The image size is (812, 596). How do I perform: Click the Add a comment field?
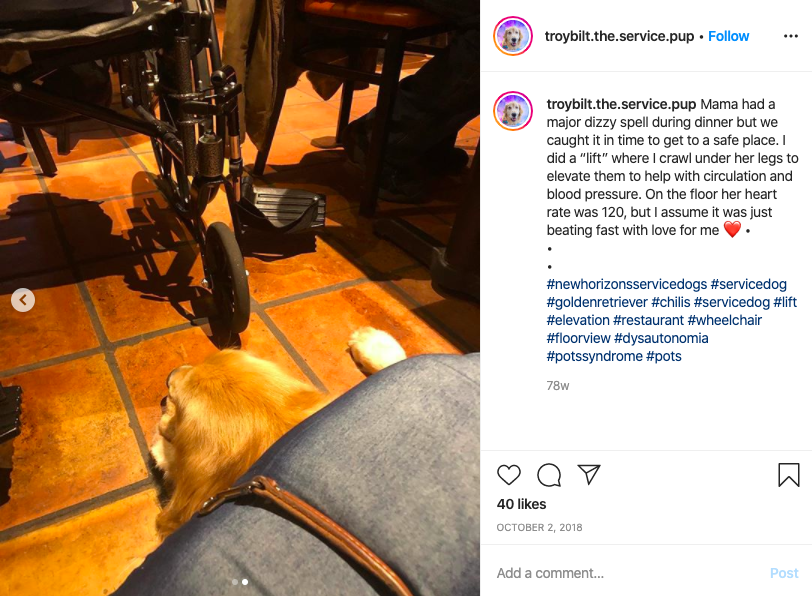click(x=627, y=573)
